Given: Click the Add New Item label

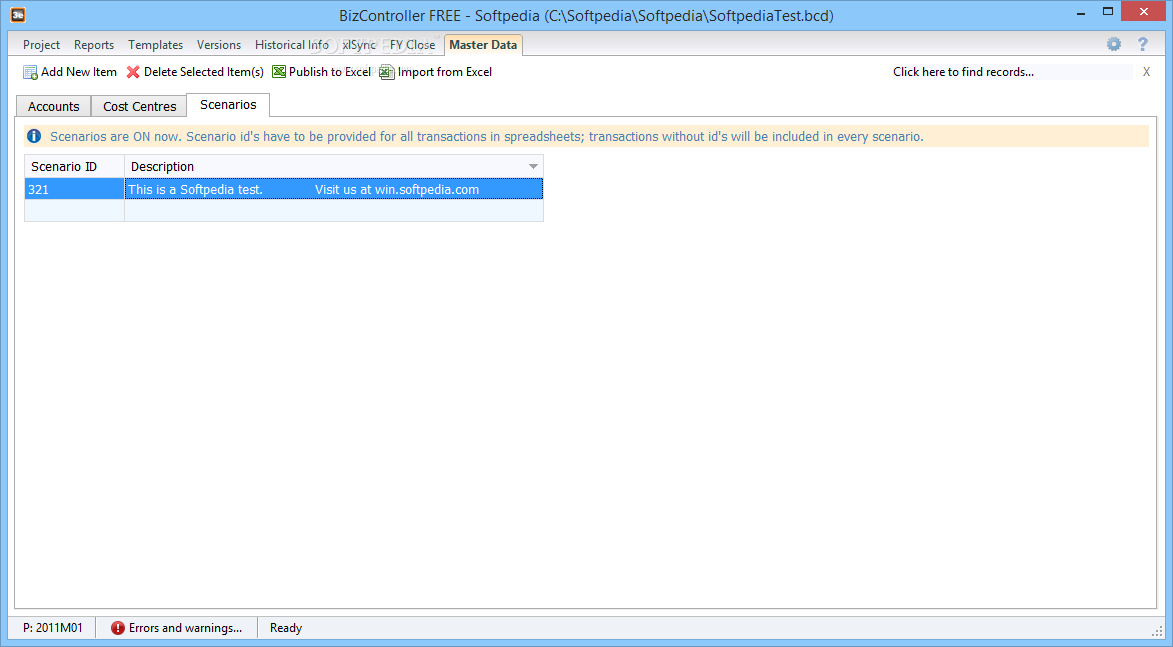Looking at the screenshot, I should [79, 72].
